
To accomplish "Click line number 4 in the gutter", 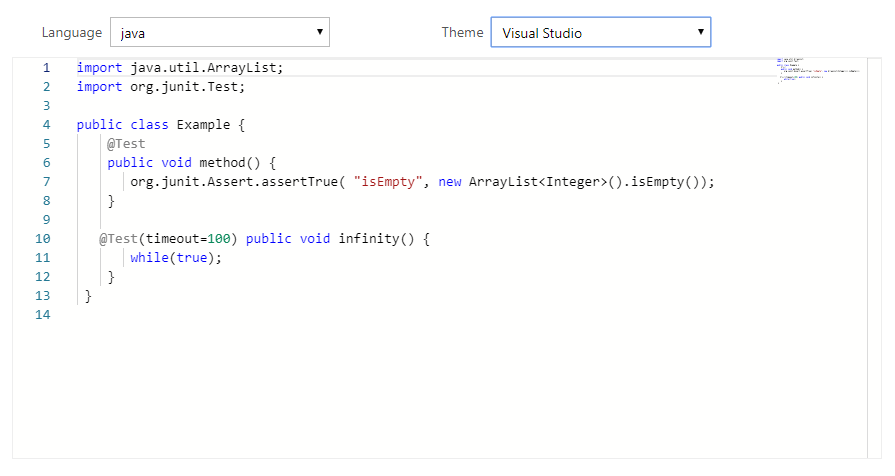I will [x=46, y=125].
